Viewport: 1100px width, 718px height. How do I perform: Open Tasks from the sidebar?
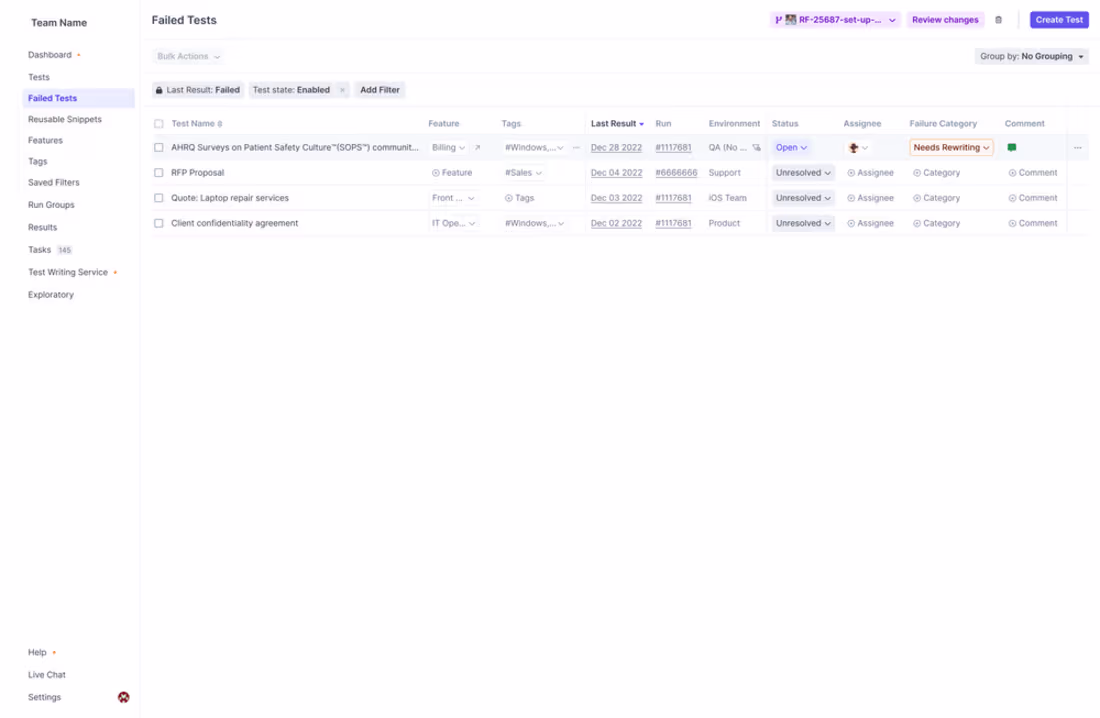point(38,249)
